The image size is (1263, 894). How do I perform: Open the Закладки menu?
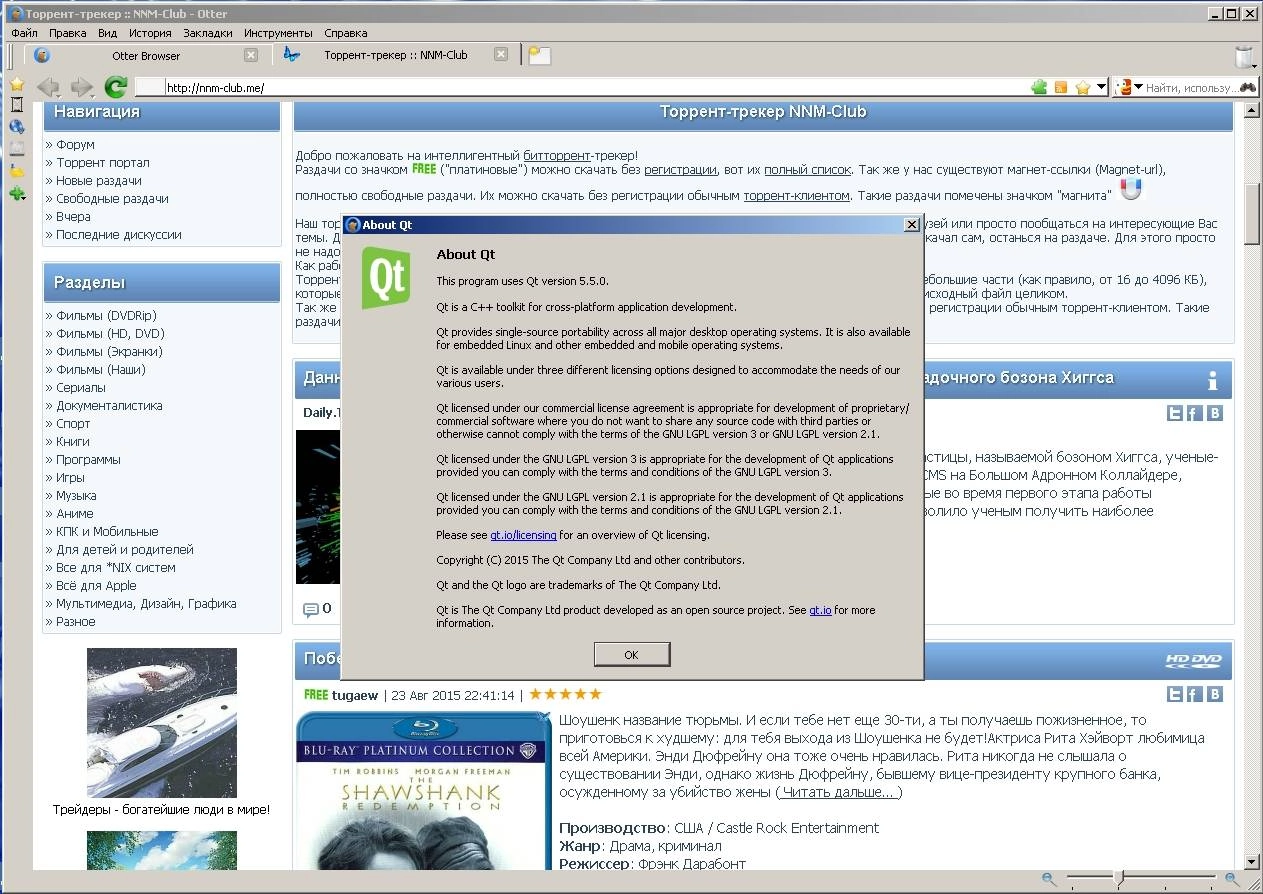[x=208, y=33]
